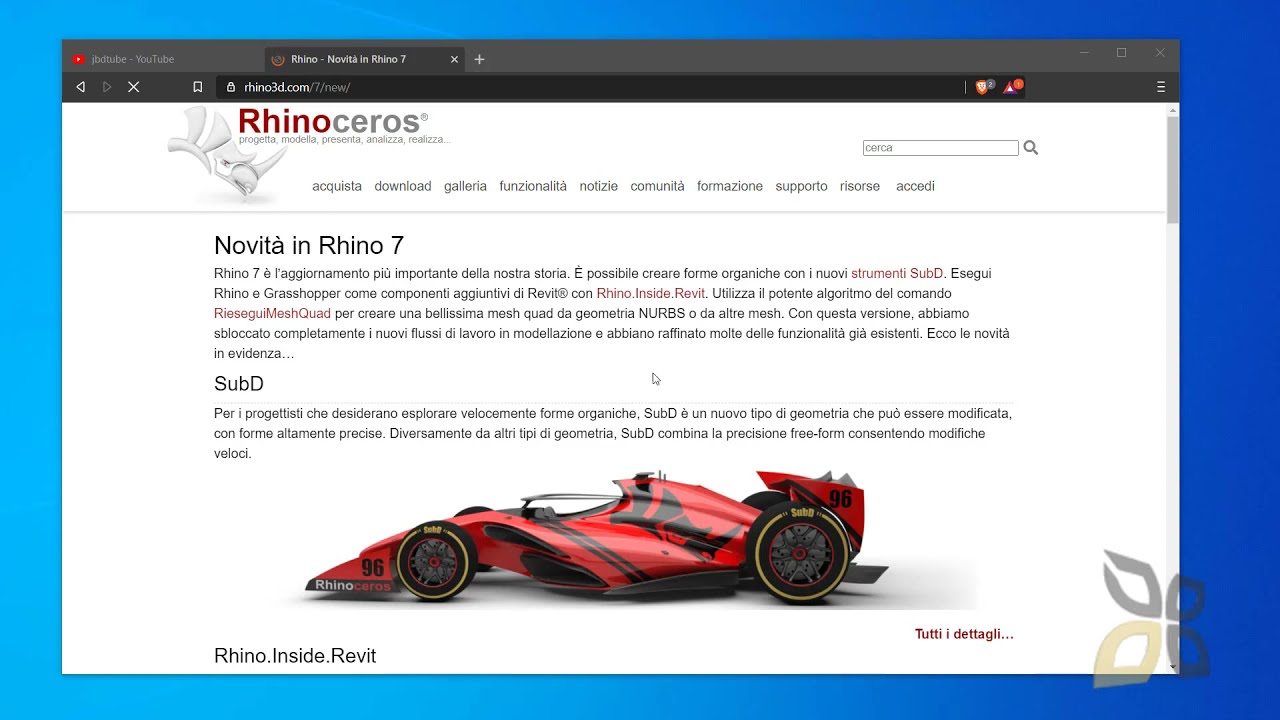Click the browser back arrow
1280x720 pixels.
pyautogui.click(x=81, y=87)
